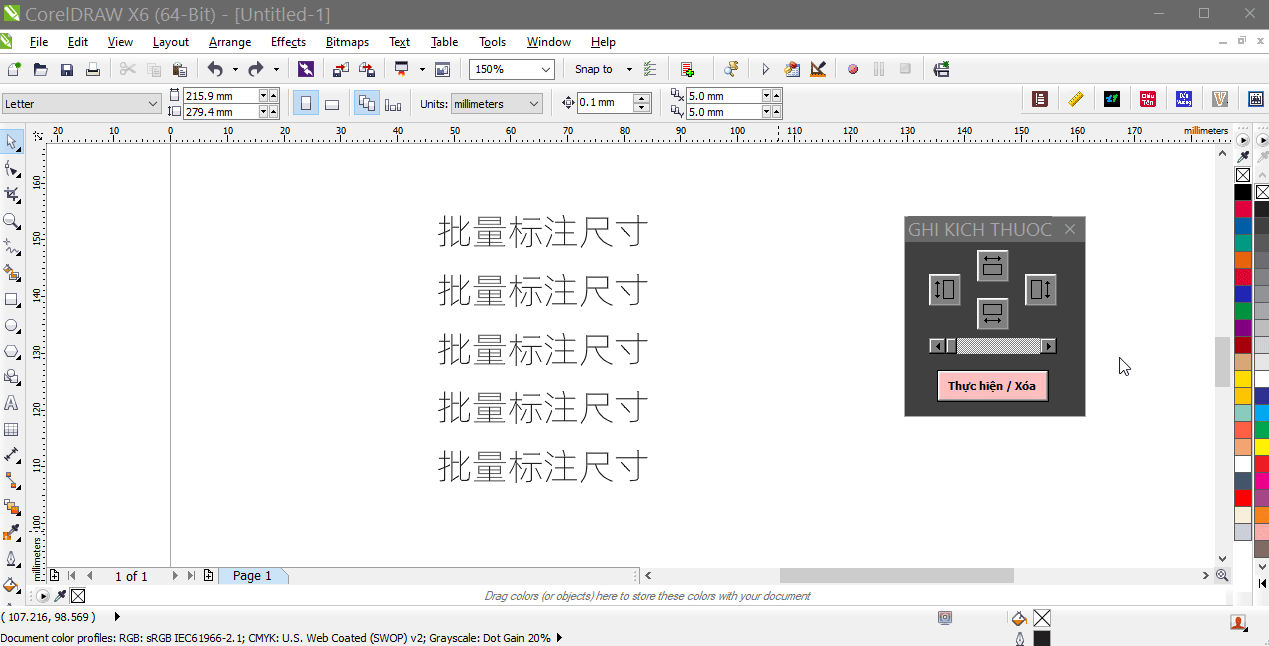This screenshot has width=1269, height=646.
Task: Open the Letter page size dropdown
Action: 153,104
